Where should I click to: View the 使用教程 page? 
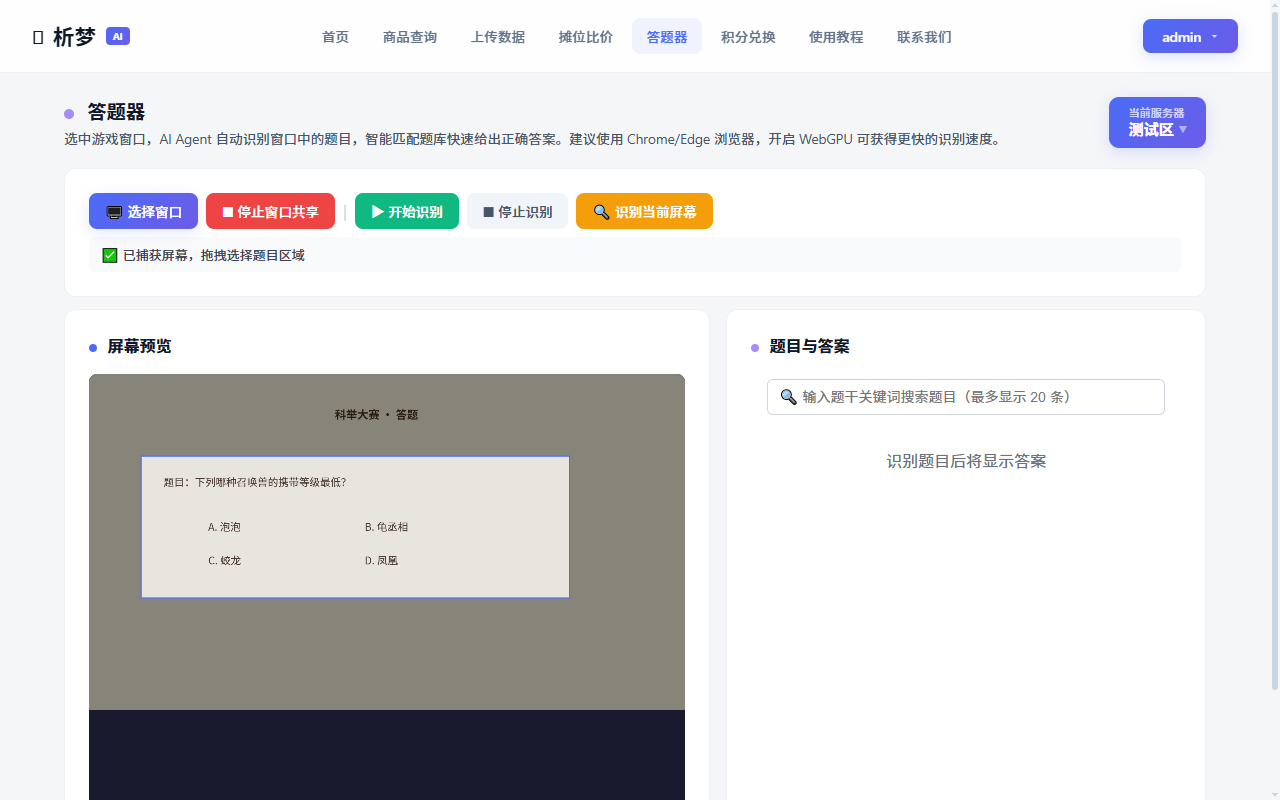(x=836, y=37)
